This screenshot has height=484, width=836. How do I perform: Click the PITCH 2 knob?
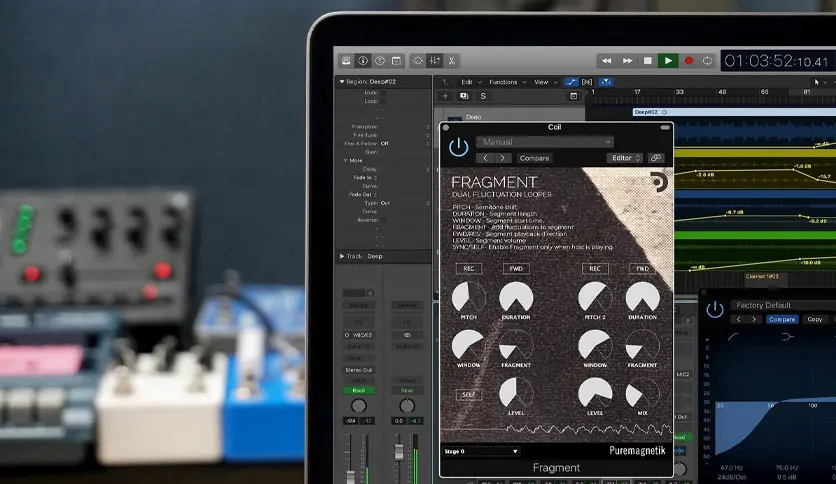click(x=595, y=297)
